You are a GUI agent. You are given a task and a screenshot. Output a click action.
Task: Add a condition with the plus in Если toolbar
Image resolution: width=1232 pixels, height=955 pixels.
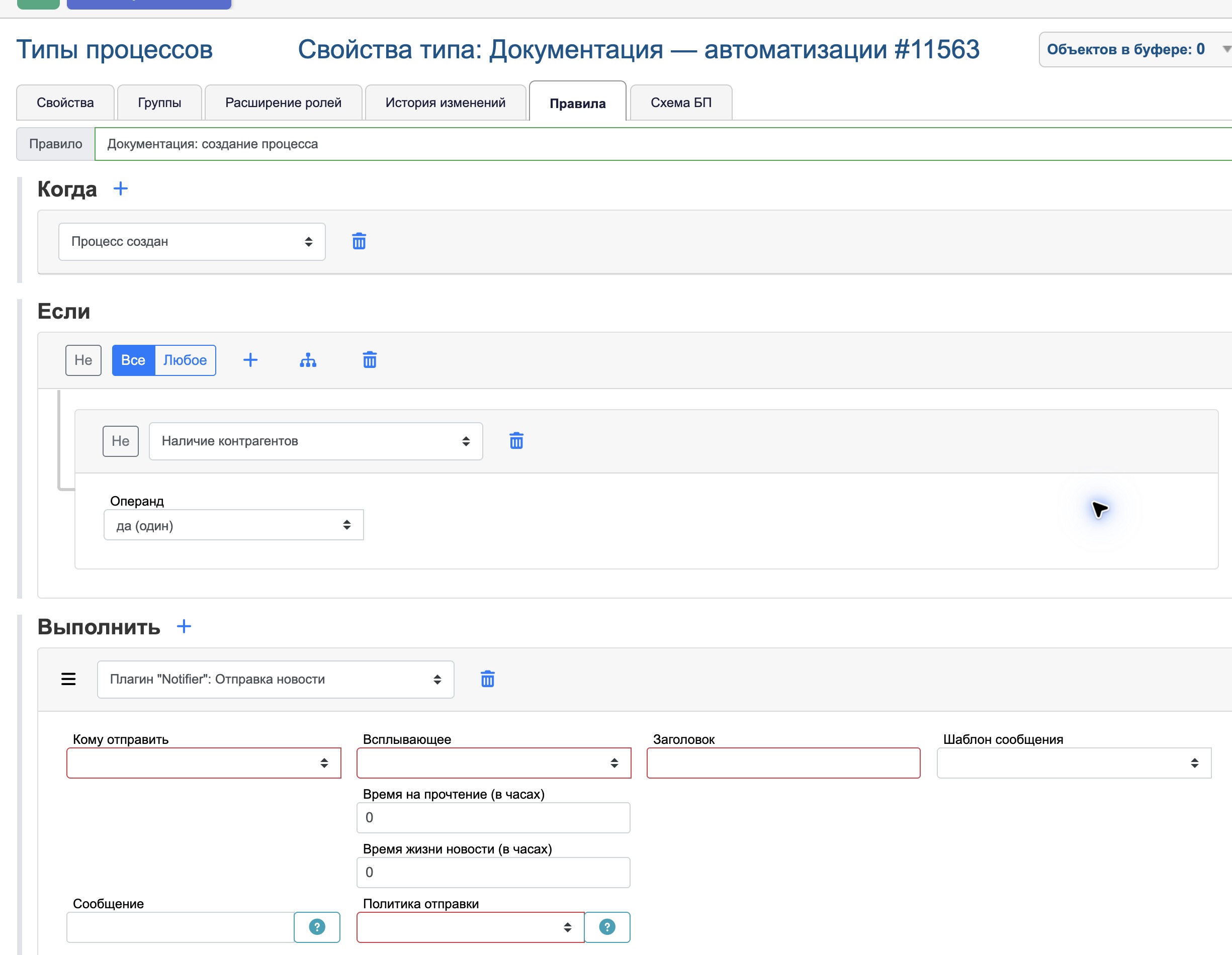click(250, 360)
